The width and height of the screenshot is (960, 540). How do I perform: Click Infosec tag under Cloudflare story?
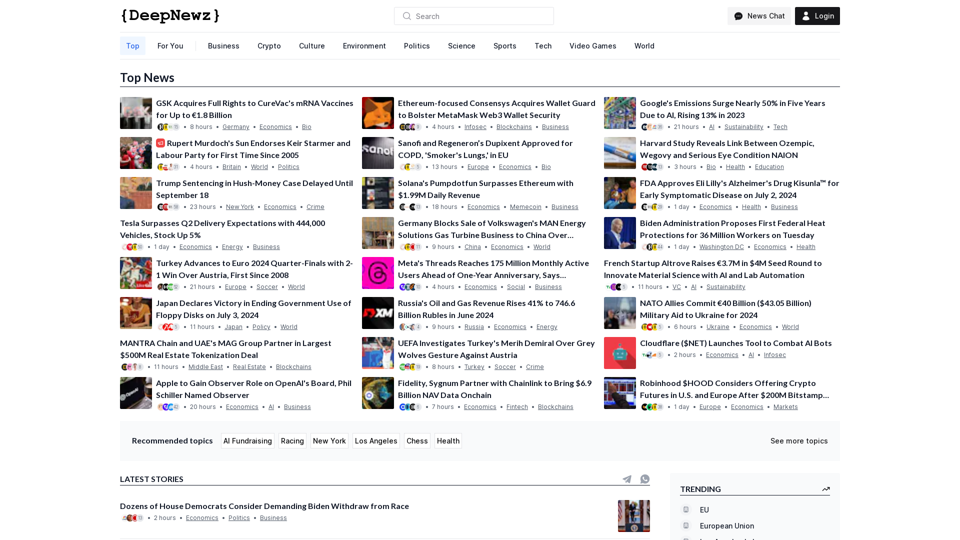point(774,354)
